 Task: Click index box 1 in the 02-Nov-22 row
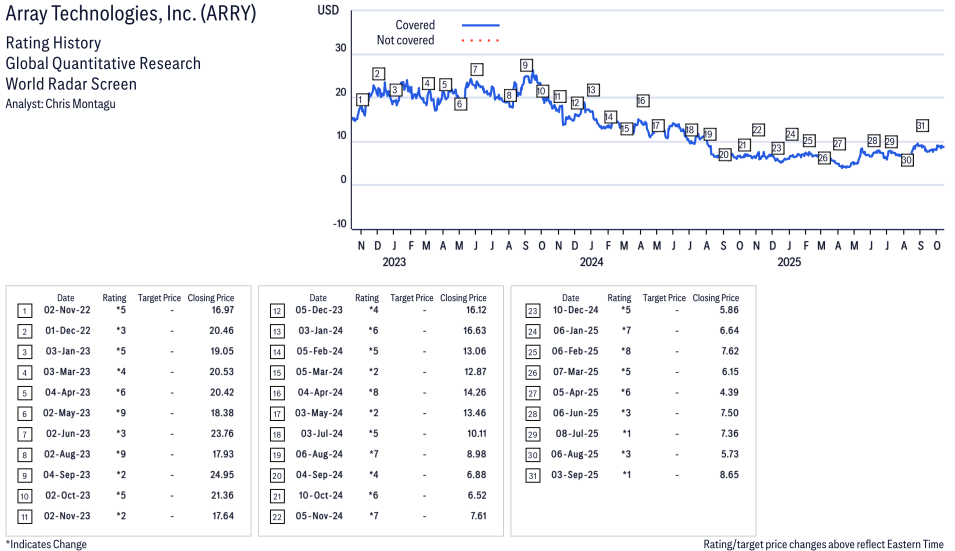(x=23, y=311)
